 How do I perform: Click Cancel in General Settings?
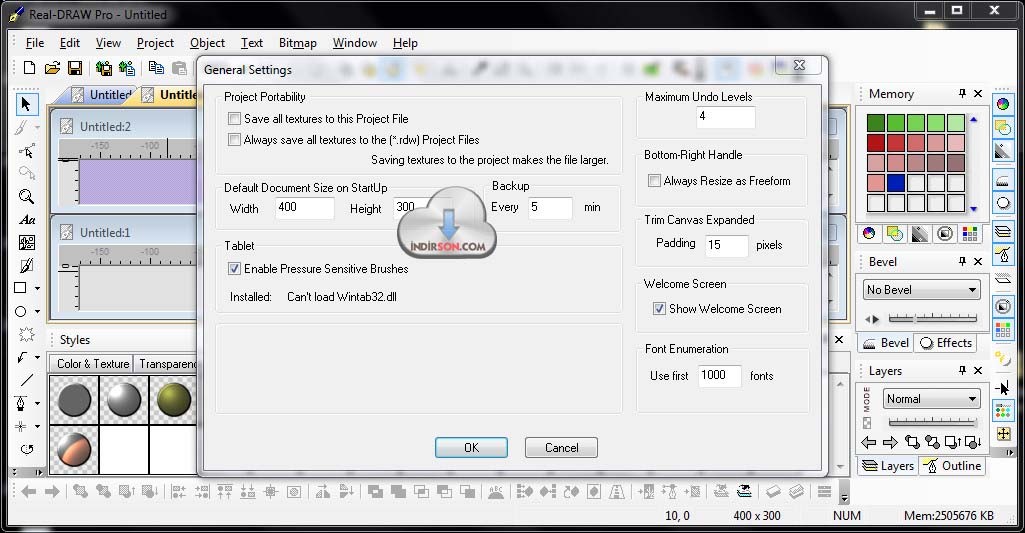tap(562, 447)
